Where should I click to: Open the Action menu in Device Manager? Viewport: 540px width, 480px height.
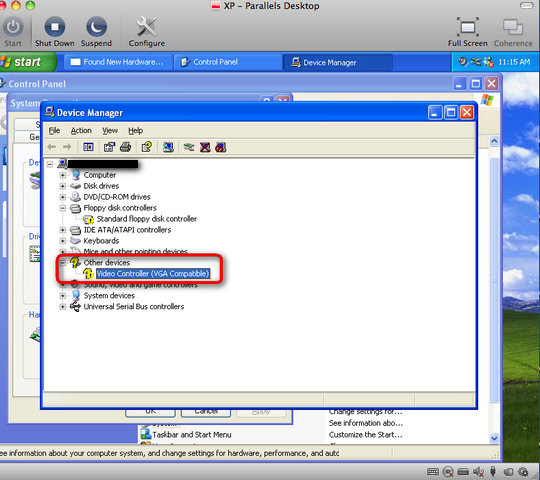pyautogui.click(x=81, y=131)
